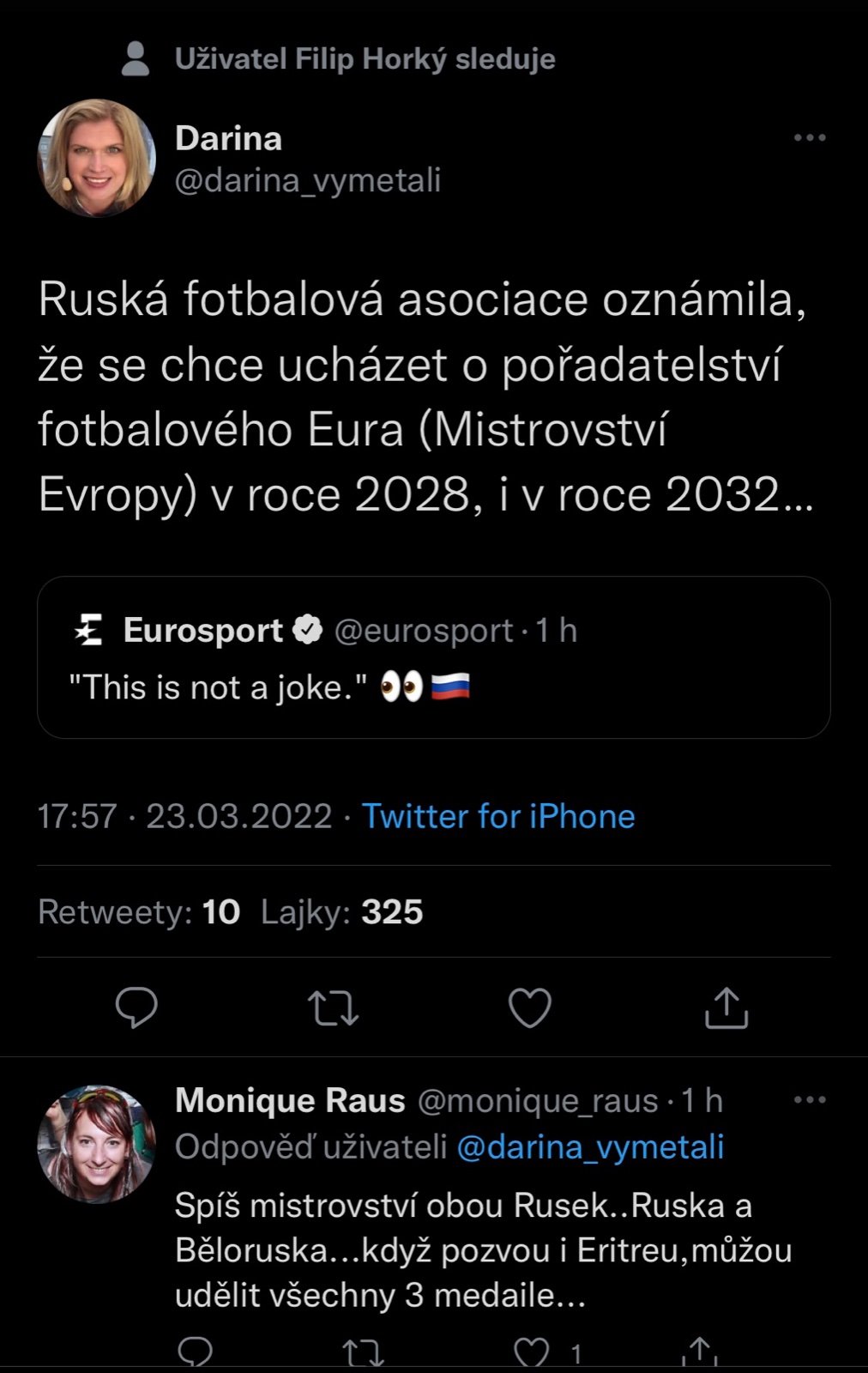Screen dimensions: 868x1373
Task: Retweet Monique Raus's reply
Action: pos(363,1353)
